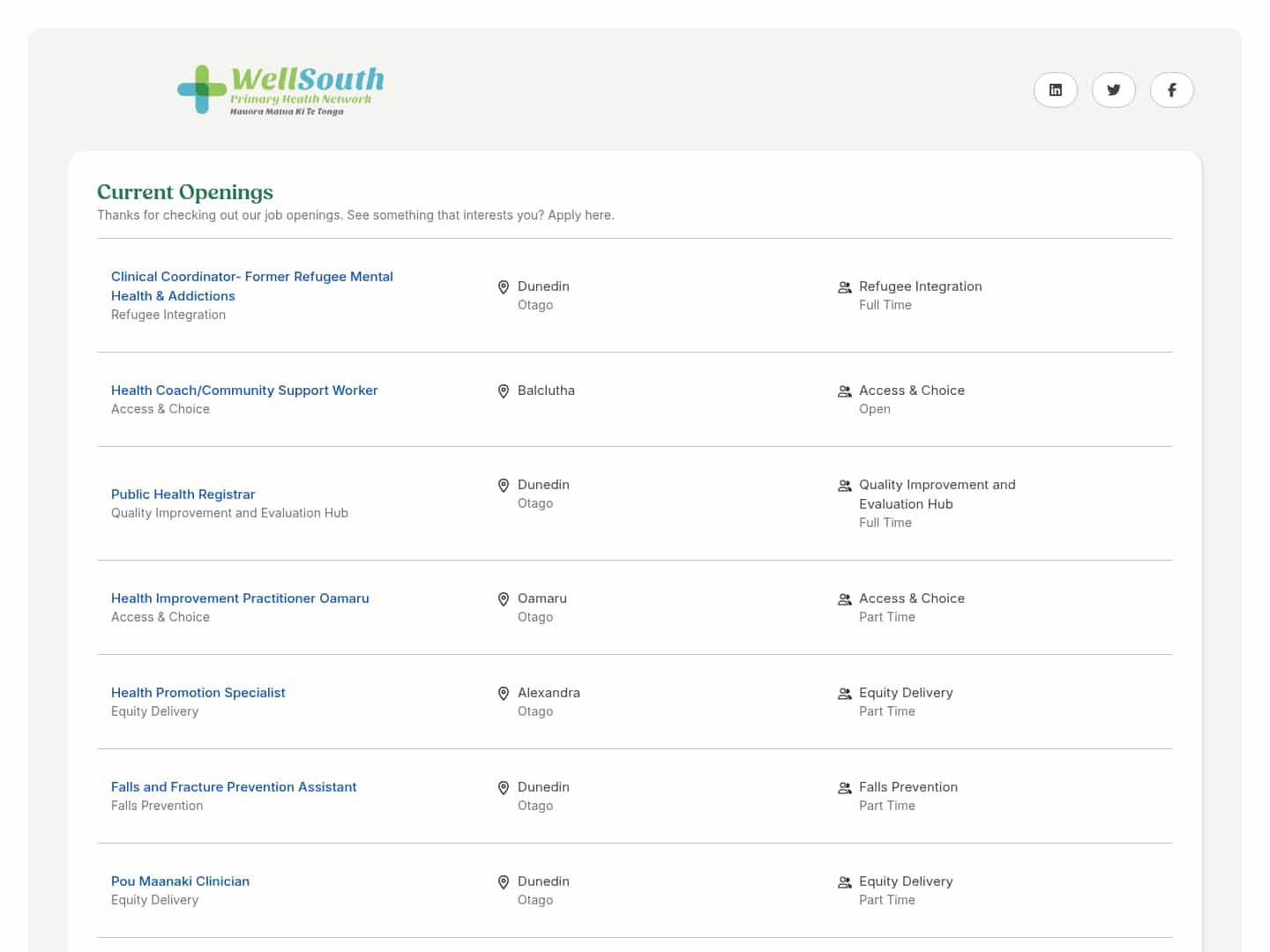Click the Current Openings heading
Image resolution: width=1270 pixels, height=952 pixels.
click(x=184, y=191)
